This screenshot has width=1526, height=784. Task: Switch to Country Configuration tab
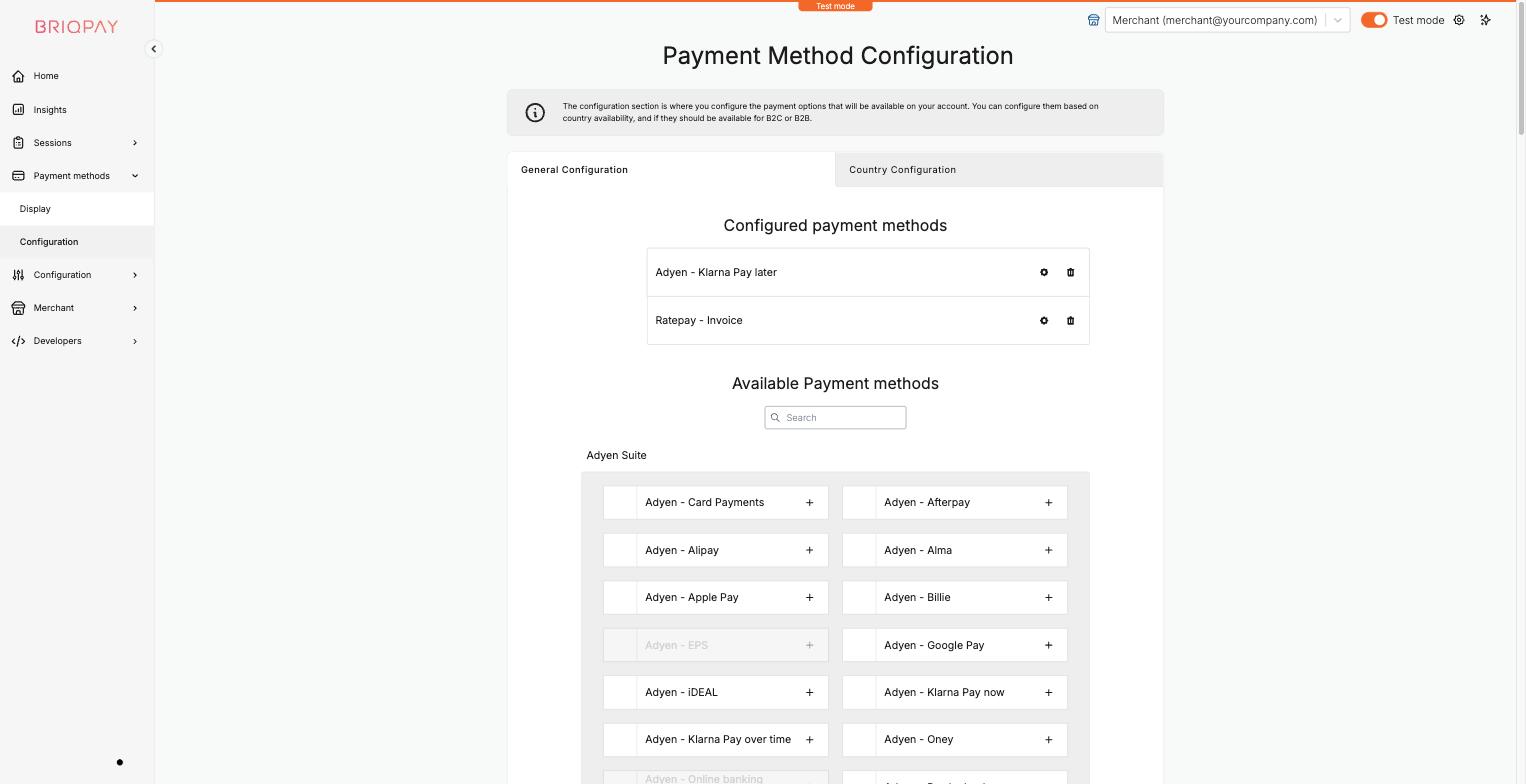[999, 170]
